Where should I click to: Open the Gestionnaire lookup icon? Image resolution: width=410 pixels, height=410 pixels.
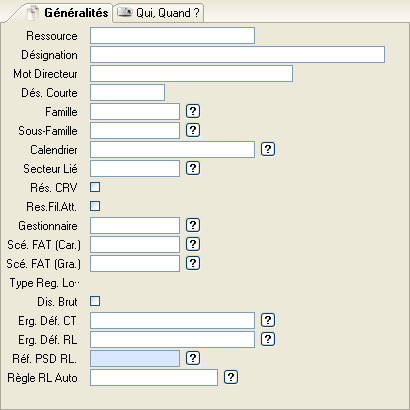click(x=193, y=225)
